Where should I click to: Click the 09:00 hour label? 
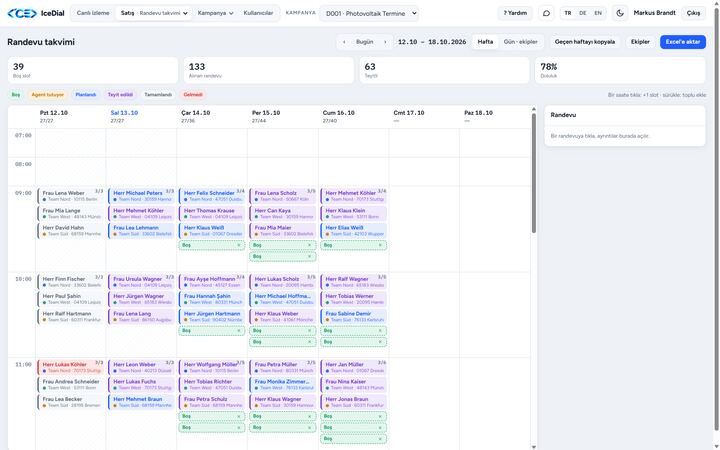pos(23,193)
